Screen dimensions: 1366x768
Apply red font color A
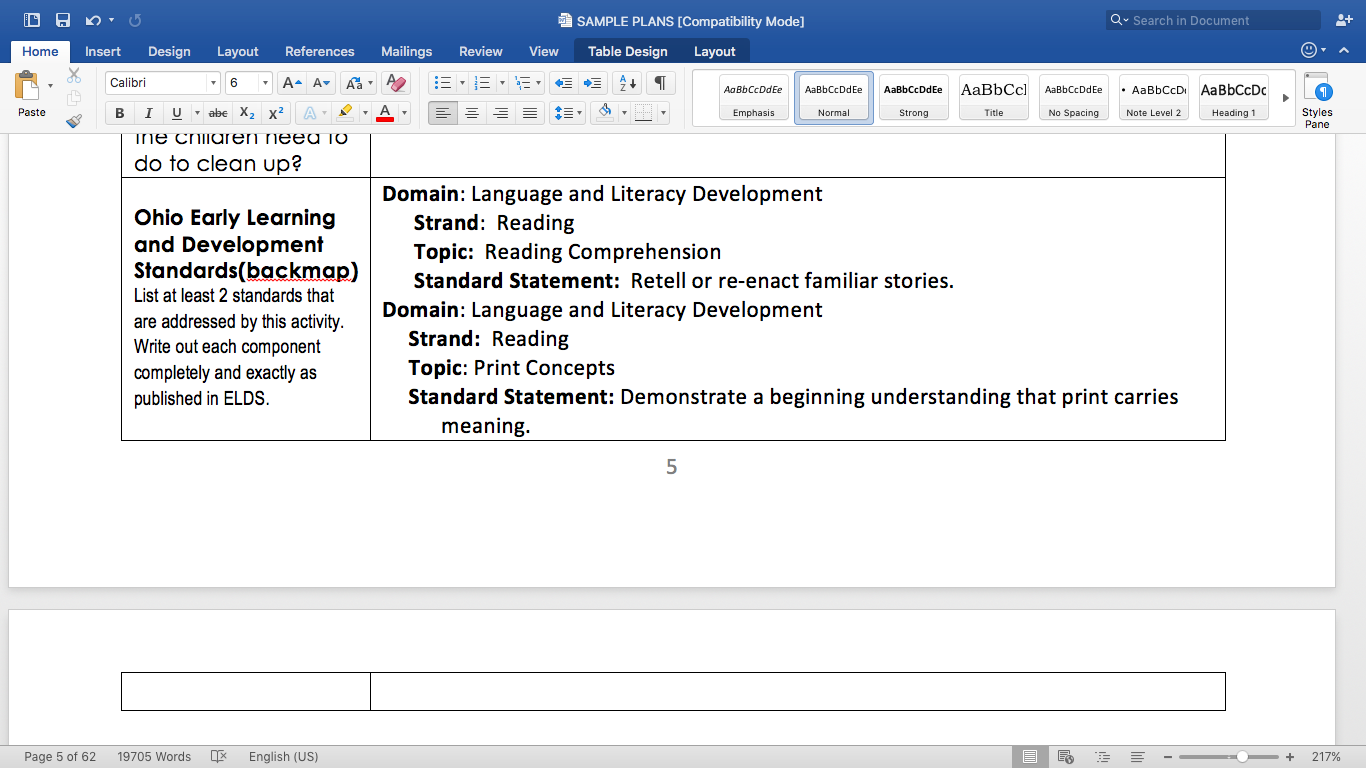tap(385, 113)
